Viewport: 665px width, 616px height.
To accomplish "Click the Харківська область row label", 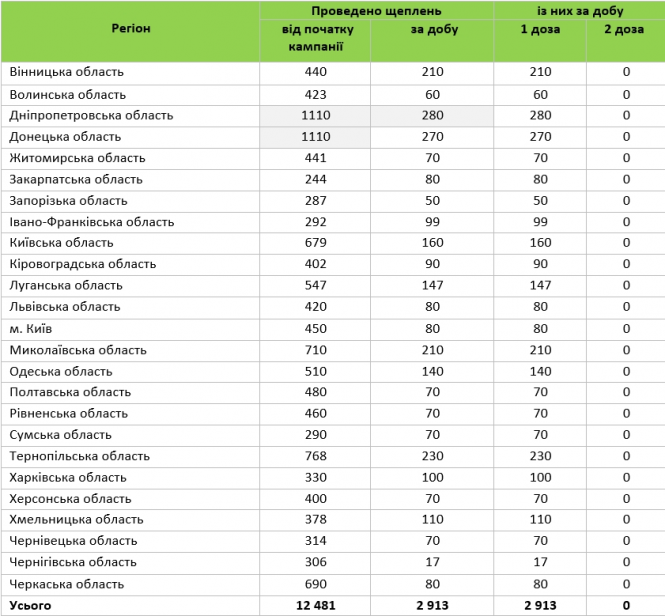I will pos(68,478).
